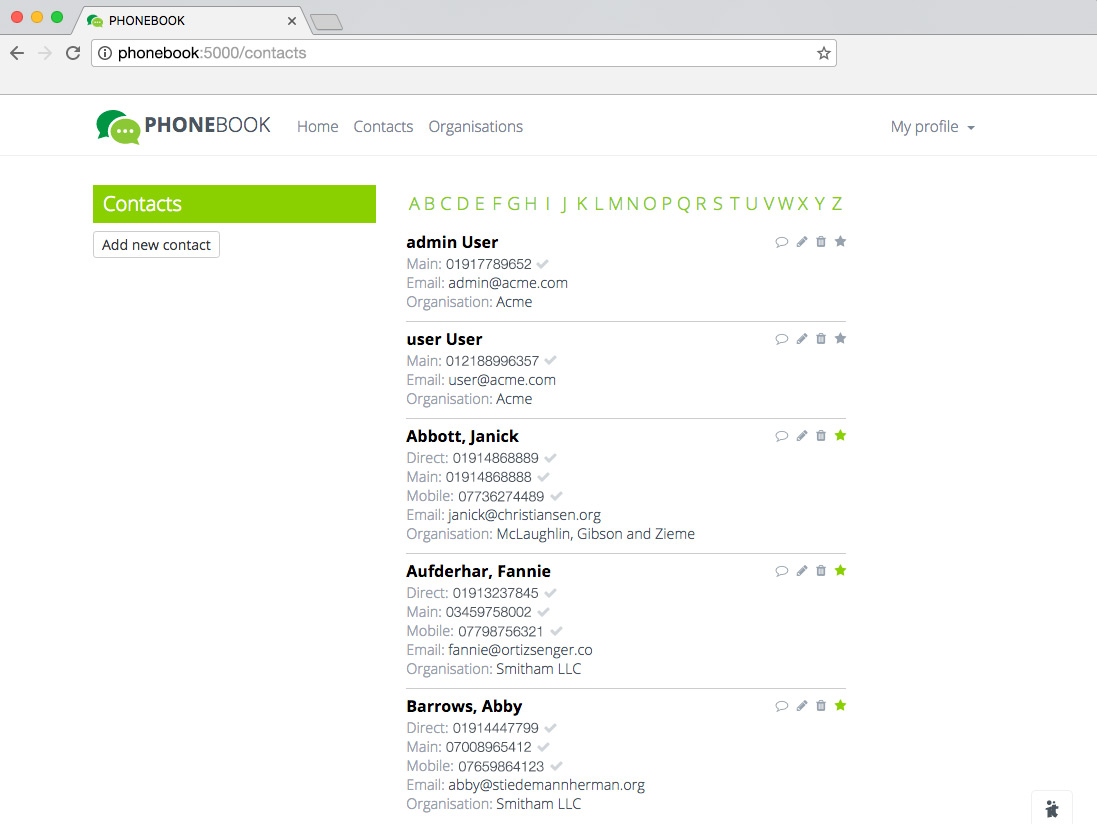
Task: Reload the page with the refresh button
Action: click(73, 53)
